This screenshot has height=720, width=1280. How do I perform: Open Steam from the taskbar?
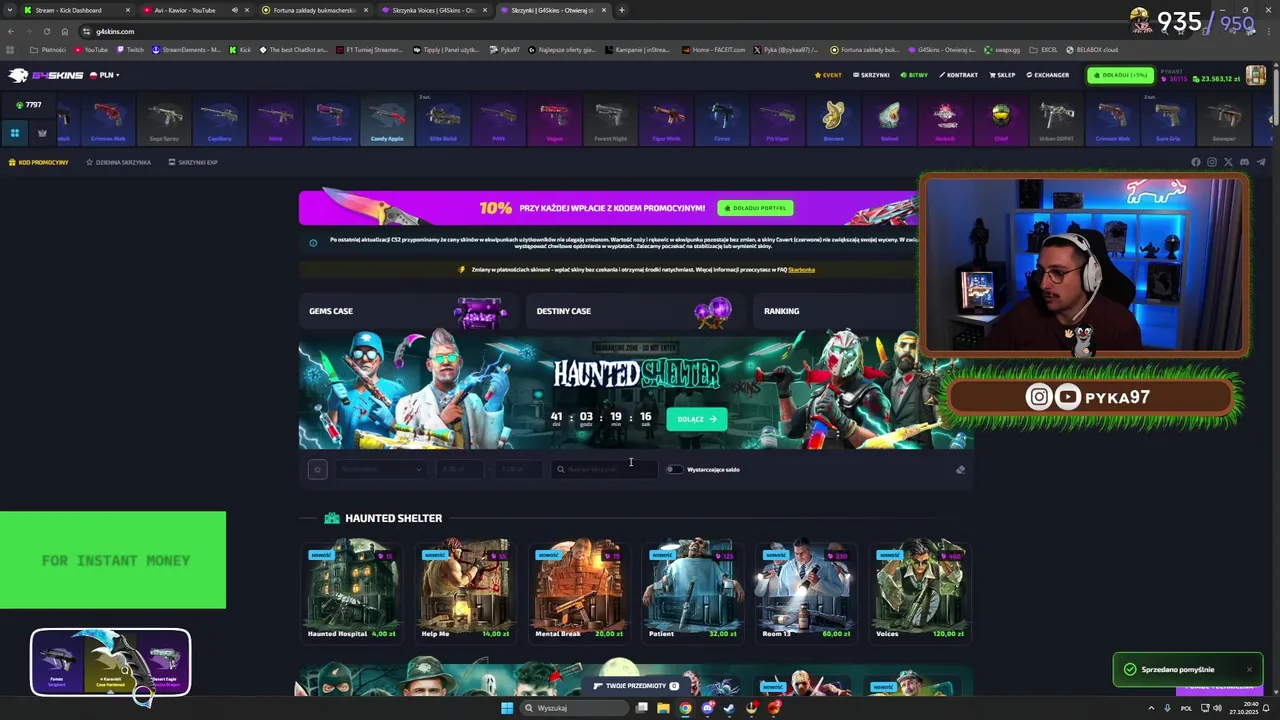tap(730, 708)
